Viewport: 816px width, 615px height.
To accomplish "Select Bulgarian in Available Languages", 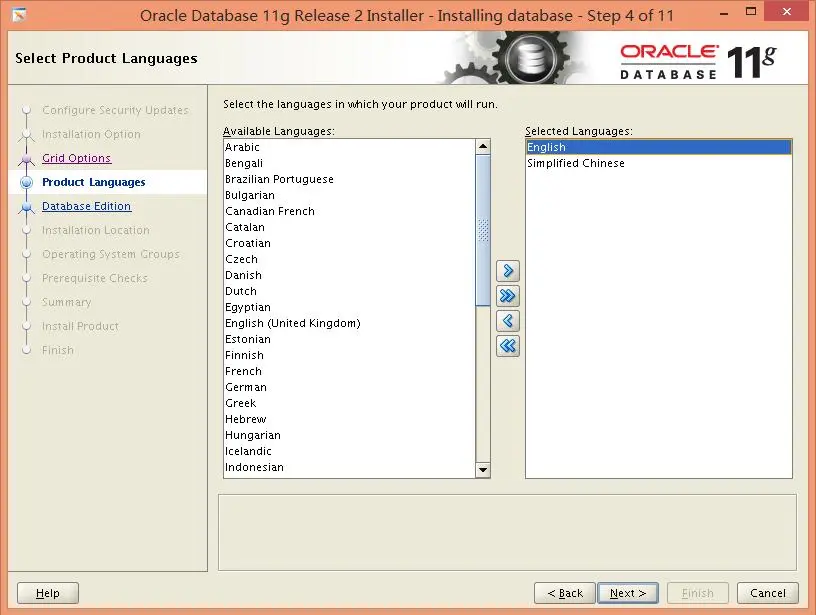I will click(349, 195).
